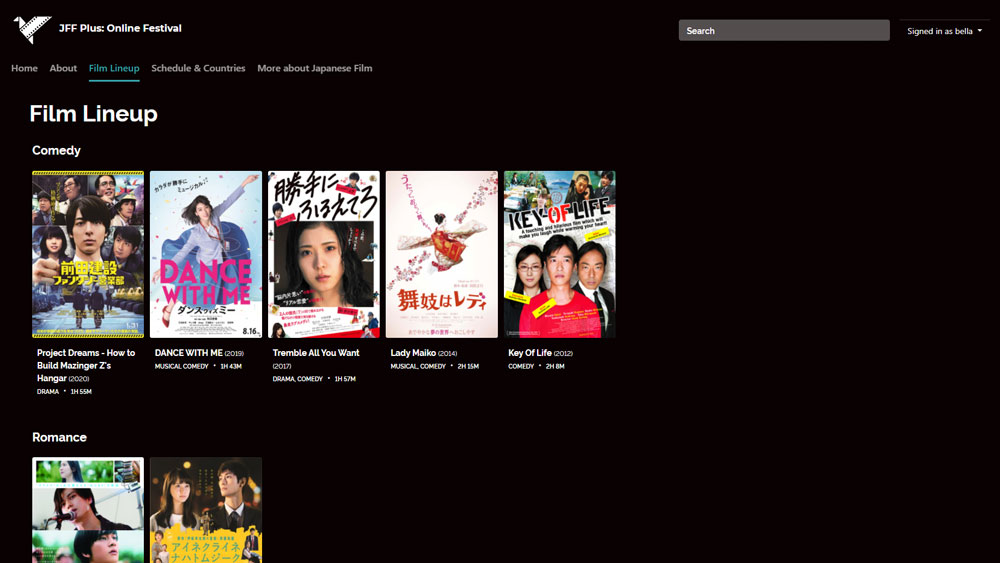Viewport: 1000px width, 563px height.
Task: Click the DRAMA, COMEDY • 1H 57M text
Action: tap(314, 379)
